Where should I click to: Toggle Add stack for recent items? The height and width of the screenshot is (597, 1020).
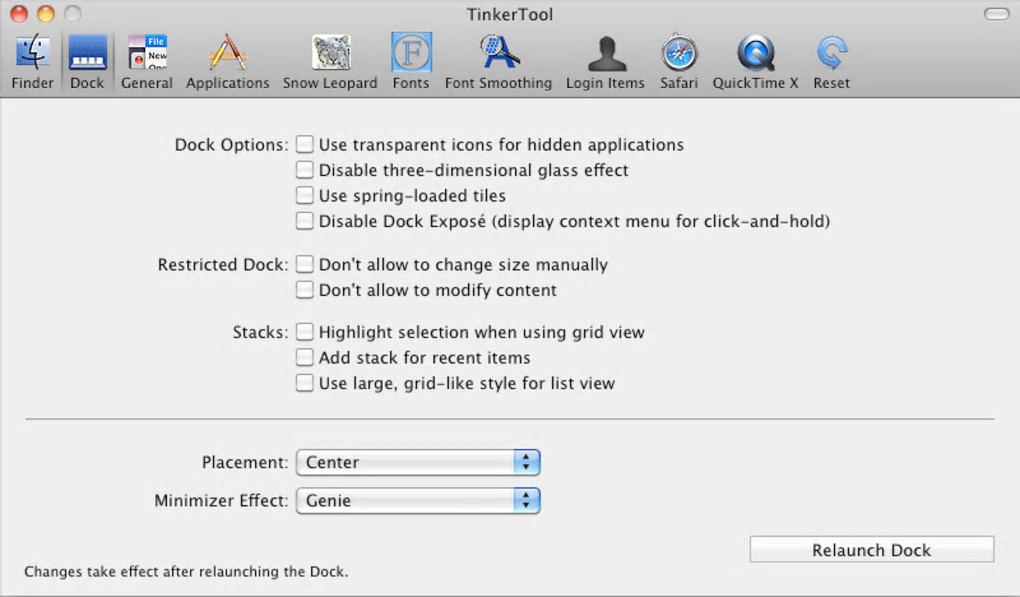pos(305,358)
